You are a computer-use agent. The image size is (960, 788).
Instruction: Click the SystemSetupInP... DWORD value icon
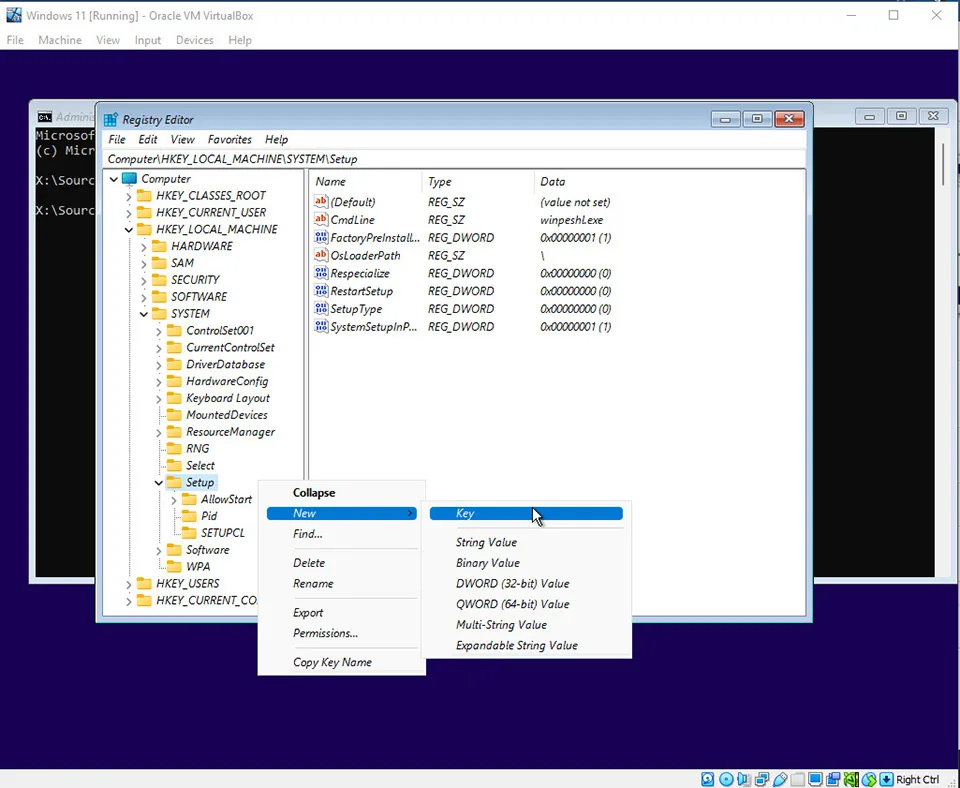click(321, 326)
